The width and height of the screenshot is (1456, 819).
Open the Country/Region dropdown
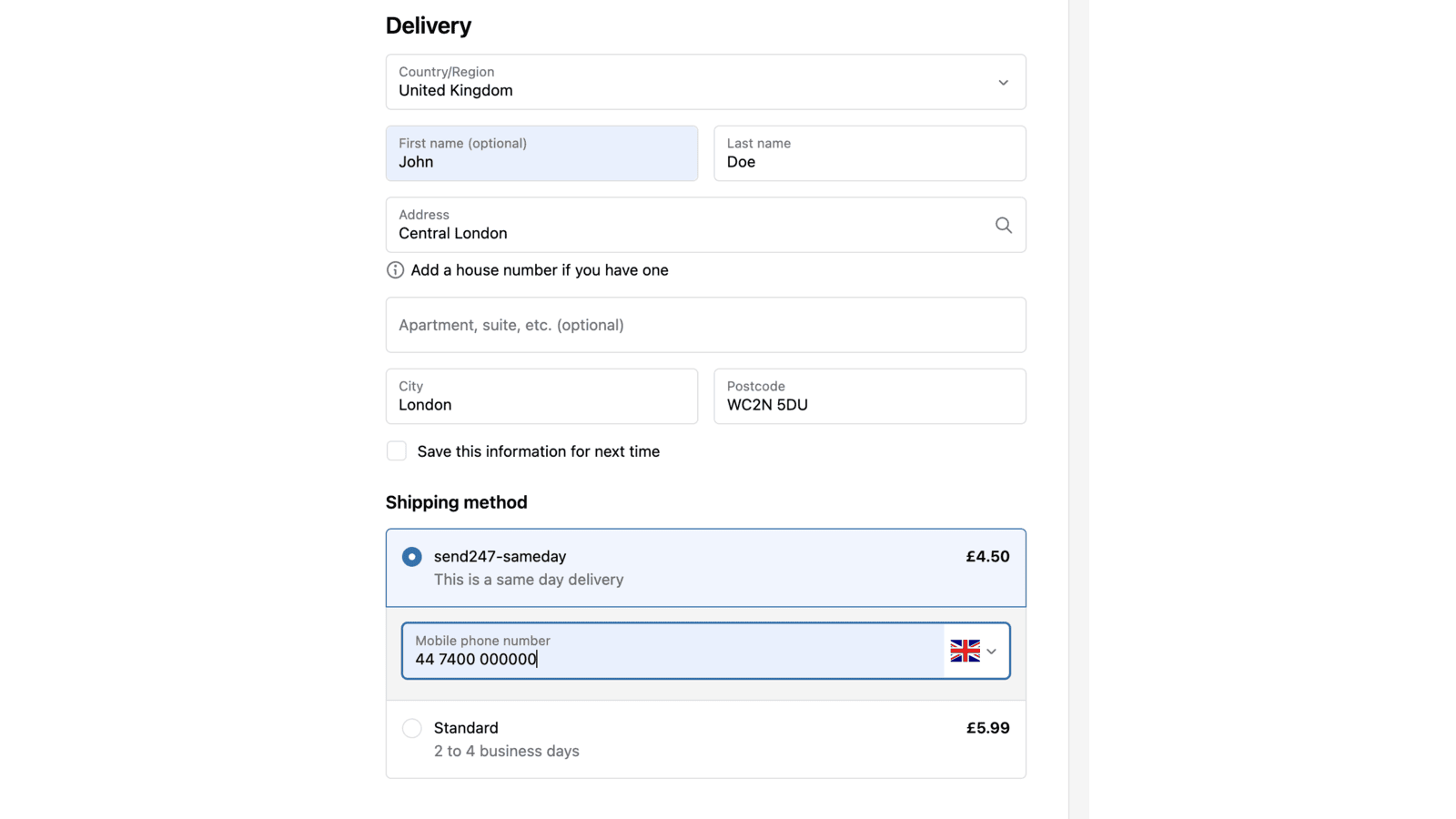pyautogui.click(x=705, y=82)
